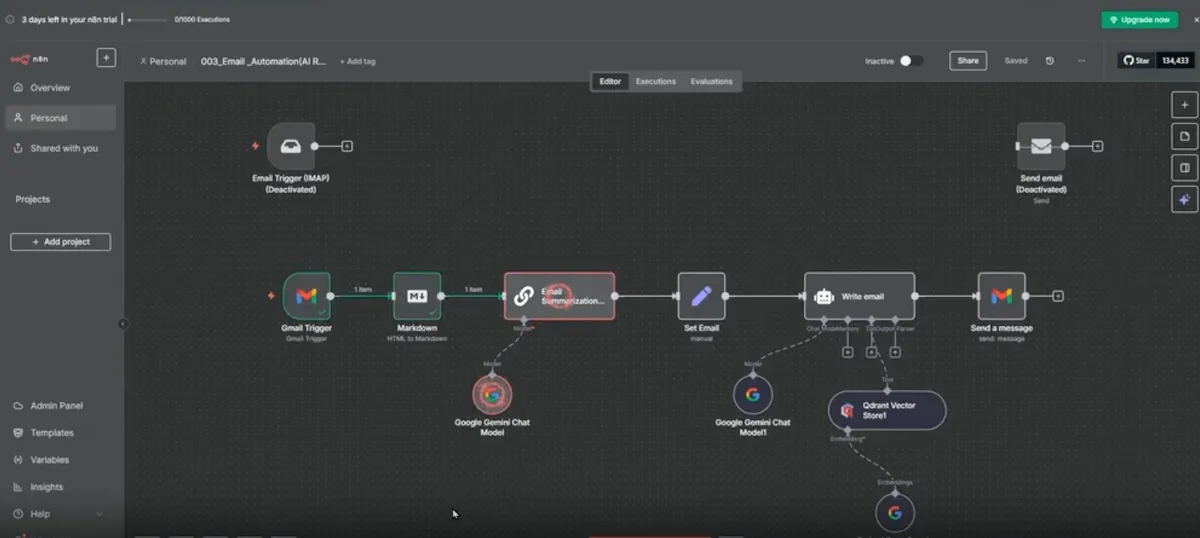Open the three-dot workflow options menu

click(1081, 61)
